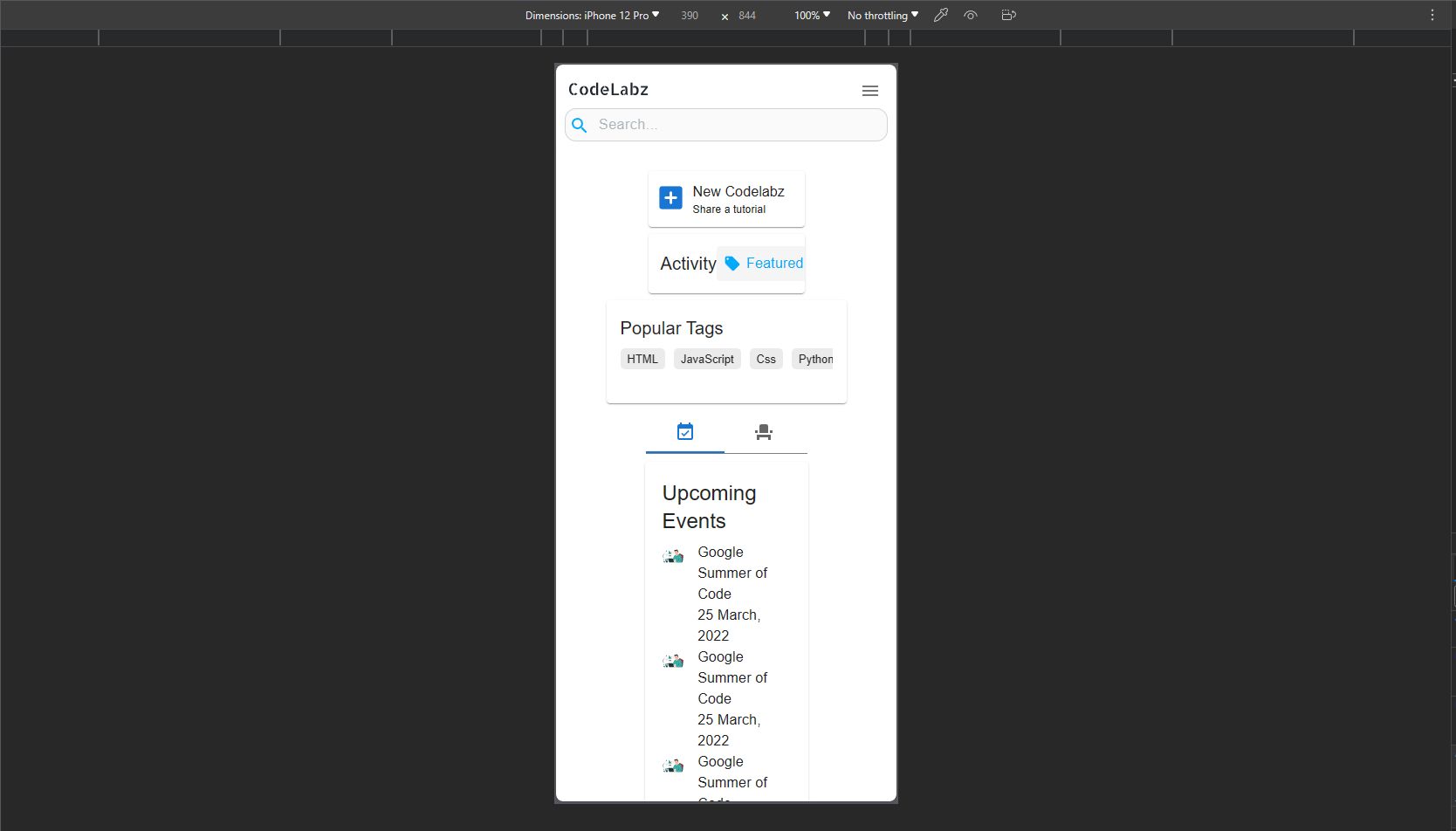The image size is (1456, 831).
Task: Open the three-dot DevTools options menu
Action: 1432,15
